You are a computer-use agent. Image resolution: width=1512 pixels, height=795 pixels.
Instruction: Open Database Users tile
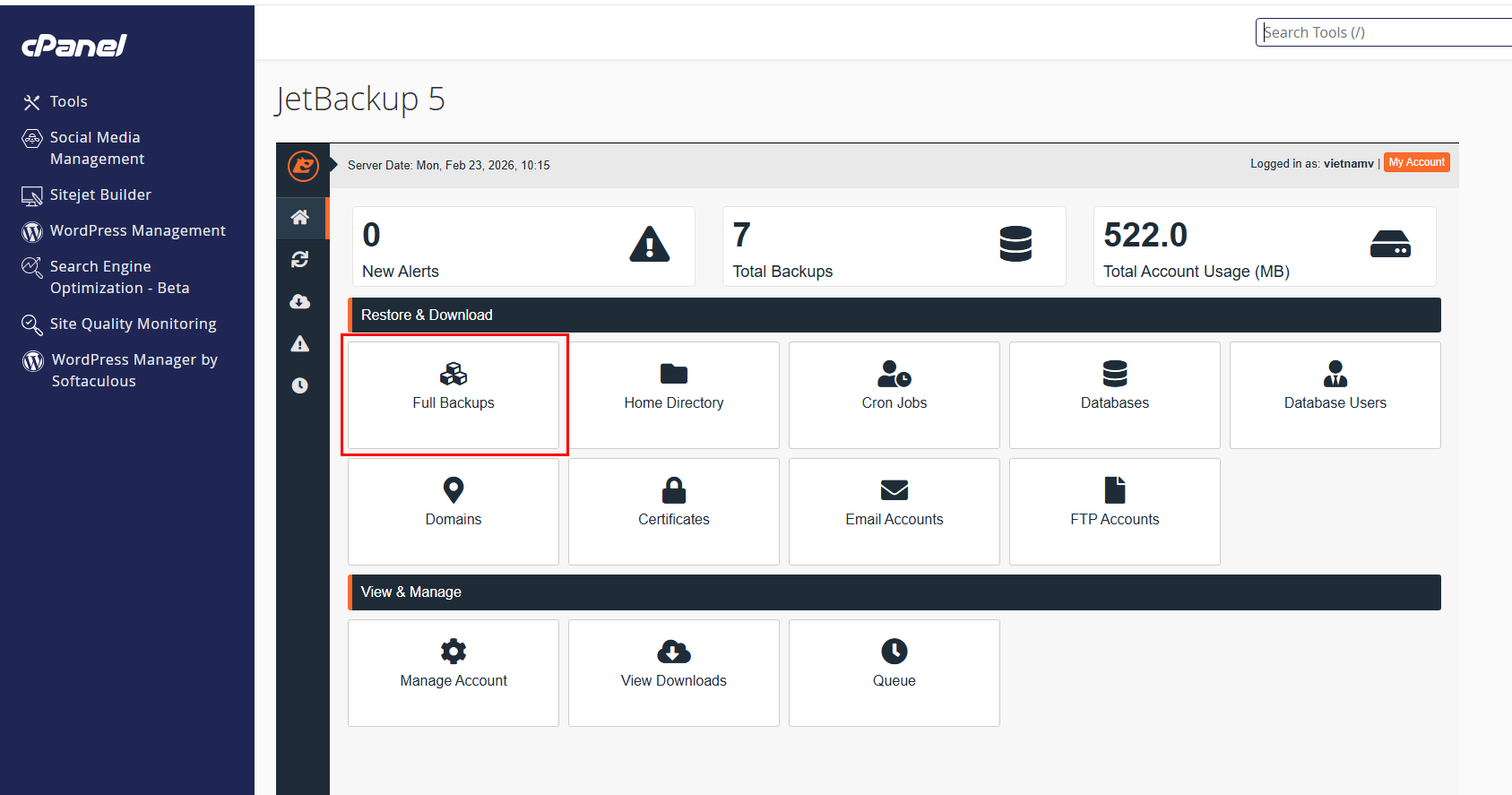(x=1335, y=395)
